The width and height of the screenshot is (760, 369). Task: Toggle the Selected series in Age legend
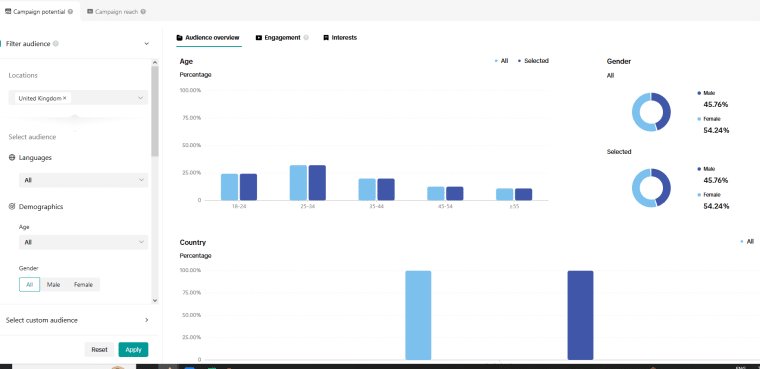point(533,61)
